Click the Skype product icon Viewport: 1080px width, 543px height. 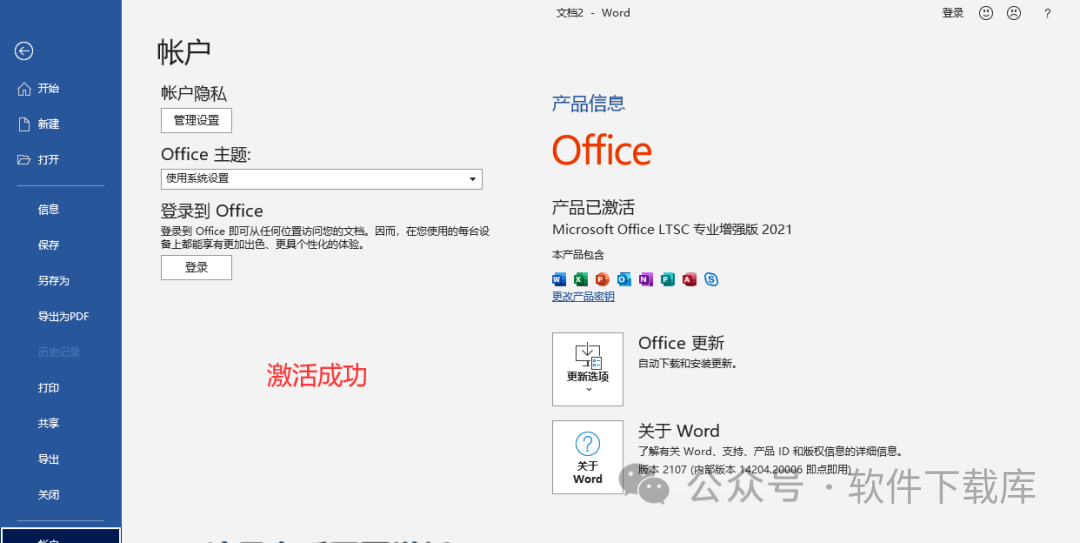(712, 279)
